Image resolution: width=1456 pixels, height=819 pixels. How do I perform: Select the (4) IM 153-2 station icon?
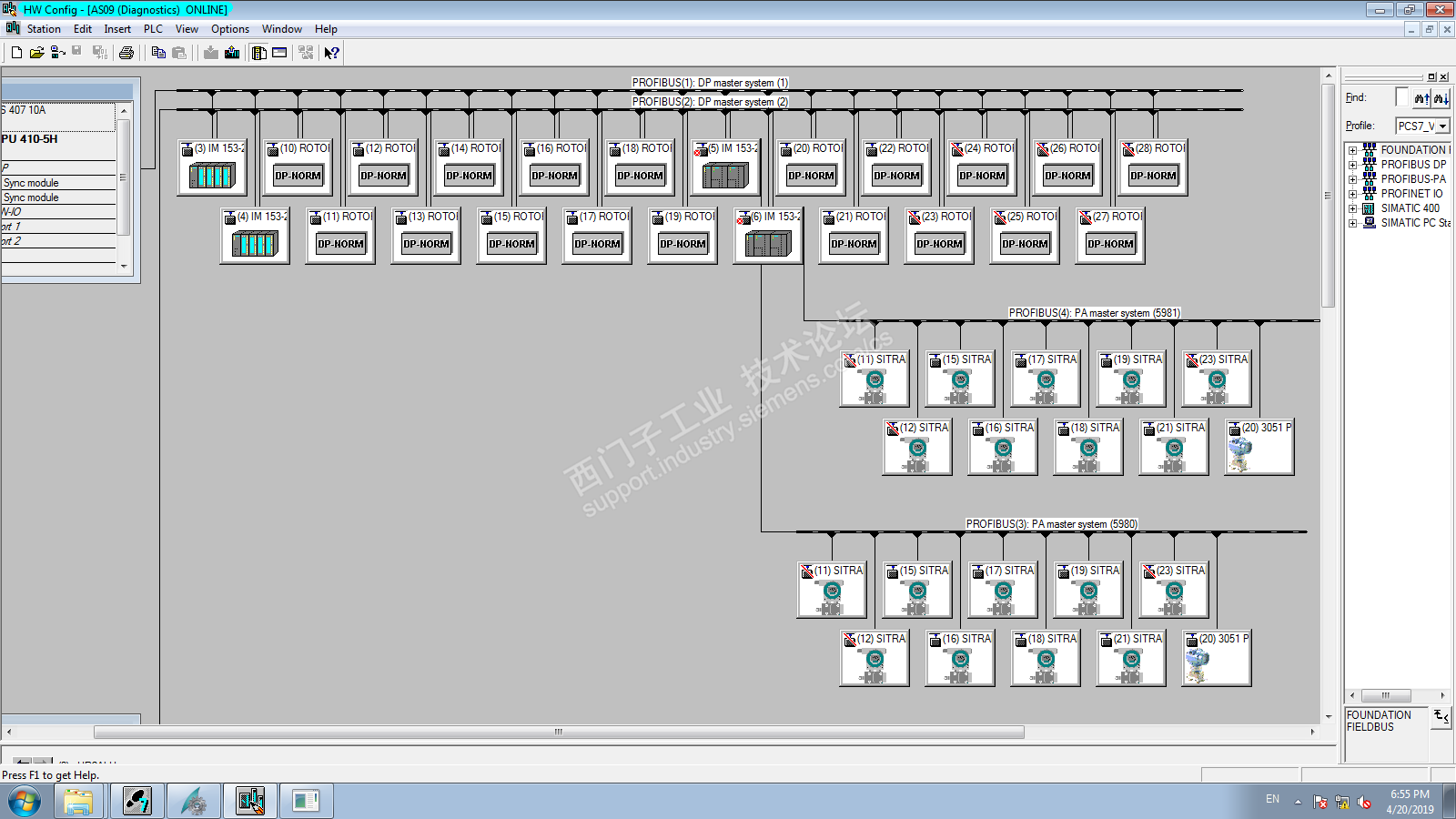(x=255, y=235)
